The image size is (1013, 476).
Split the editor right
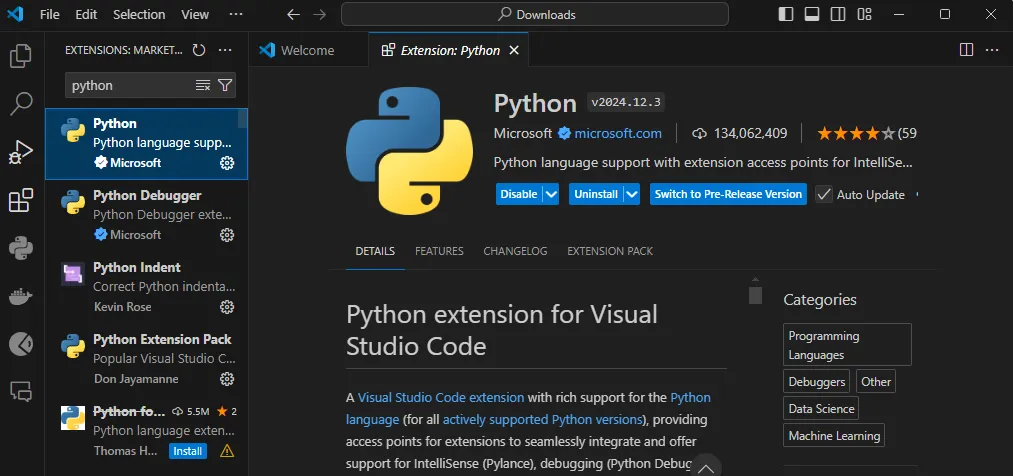pyautogui.click(x=966, y=50)
